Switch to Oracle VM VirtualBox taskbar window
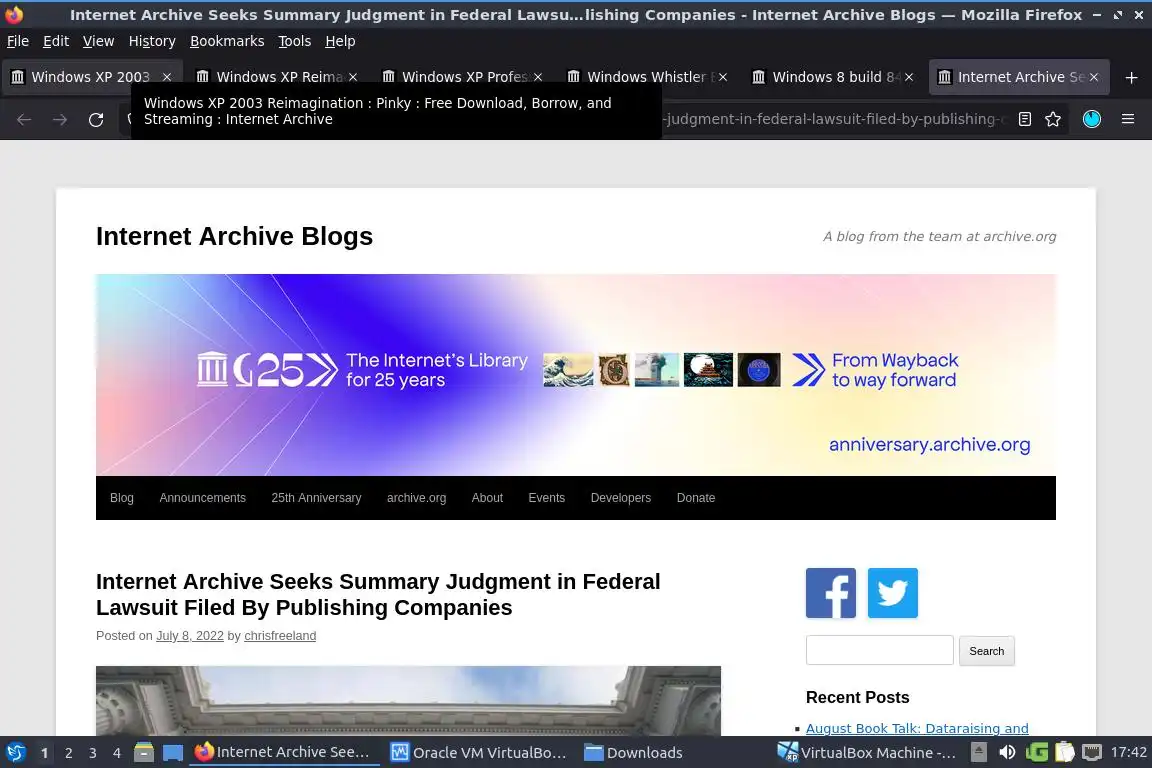 [x=478, y=753]
